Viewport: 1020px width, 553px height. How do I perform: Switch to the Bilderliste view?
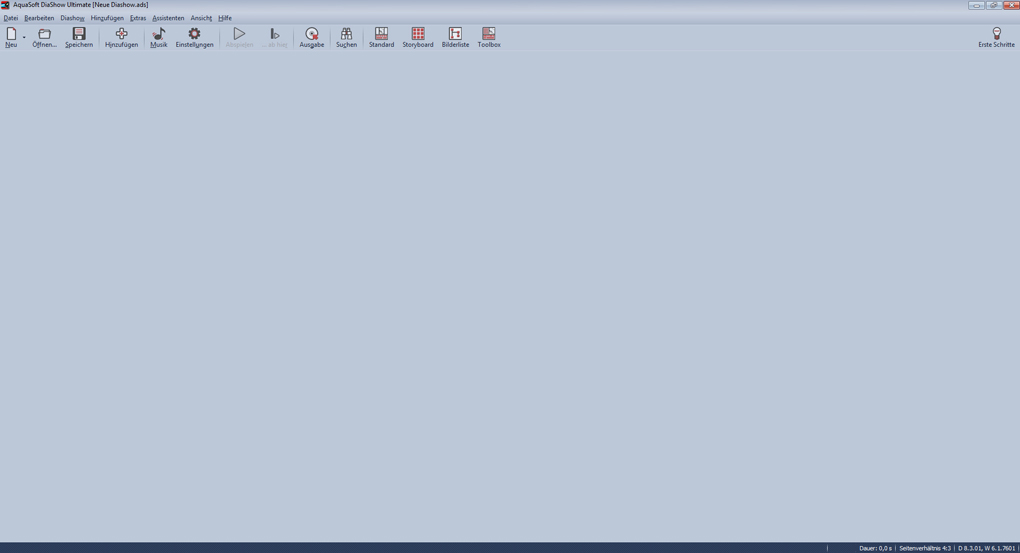(455, 35)
